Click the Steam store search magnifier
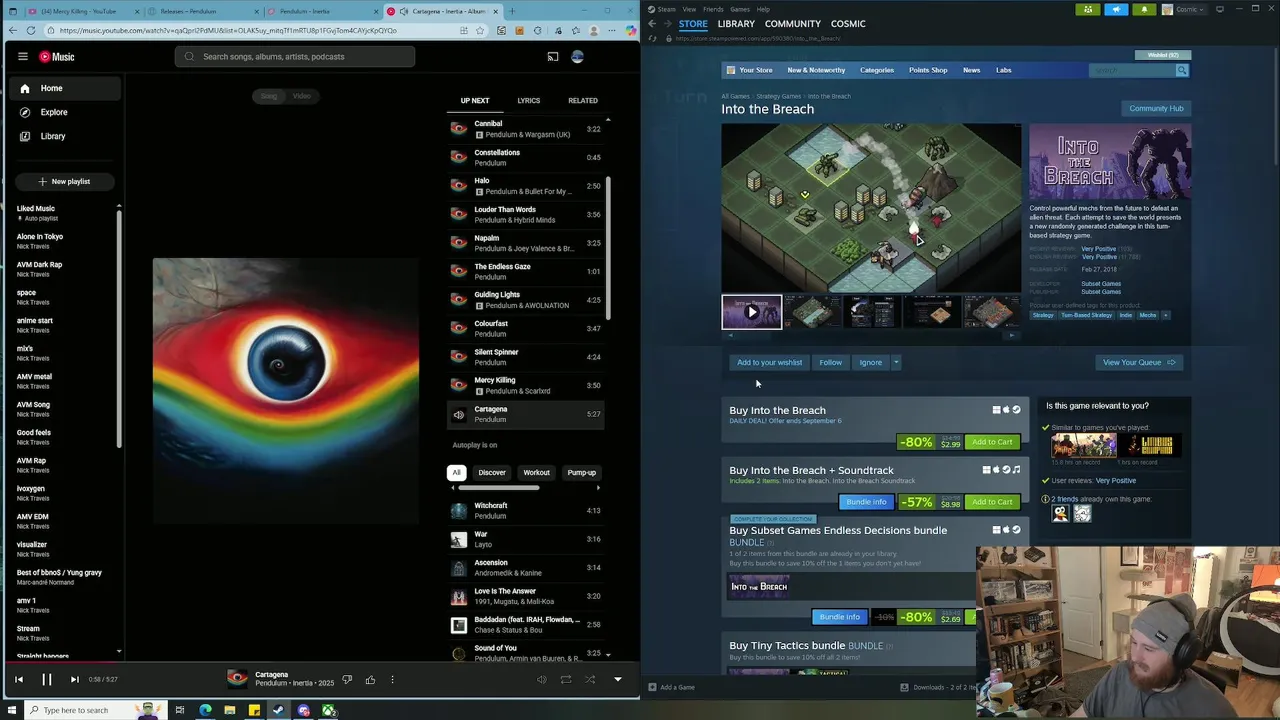The height and width of the screenshot is (720, 1280). click(x=1182, y=70)
